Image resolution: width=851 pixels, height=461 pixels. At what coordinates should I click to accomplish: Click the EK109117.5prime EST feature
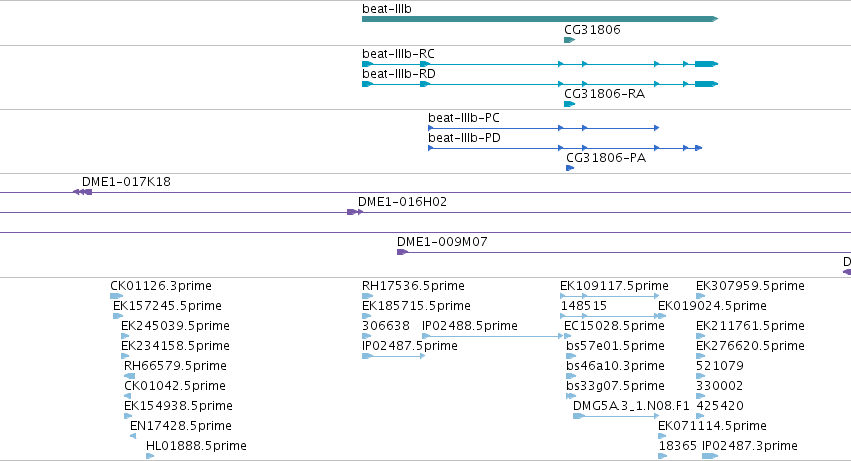point(609,296)
